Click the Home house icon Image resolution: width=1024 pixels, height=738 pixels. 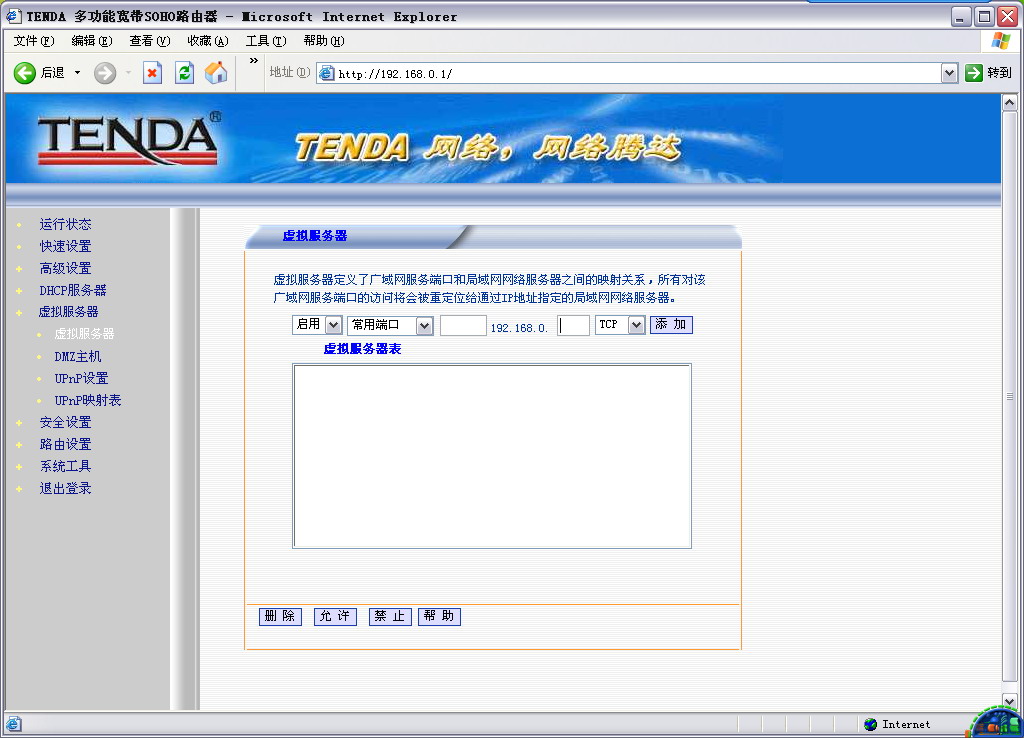coord(216,72)
